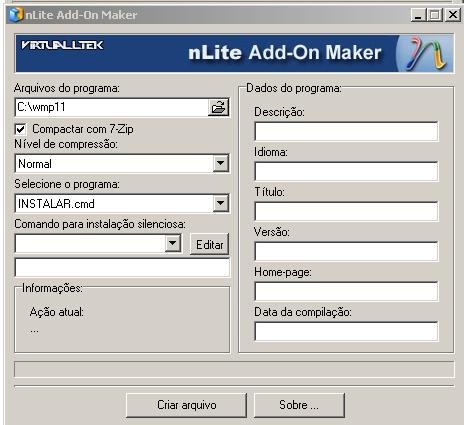The image size is (464, 425).
Task: Click the nLite app icon in title bar
Action: [x=16, y=15]
